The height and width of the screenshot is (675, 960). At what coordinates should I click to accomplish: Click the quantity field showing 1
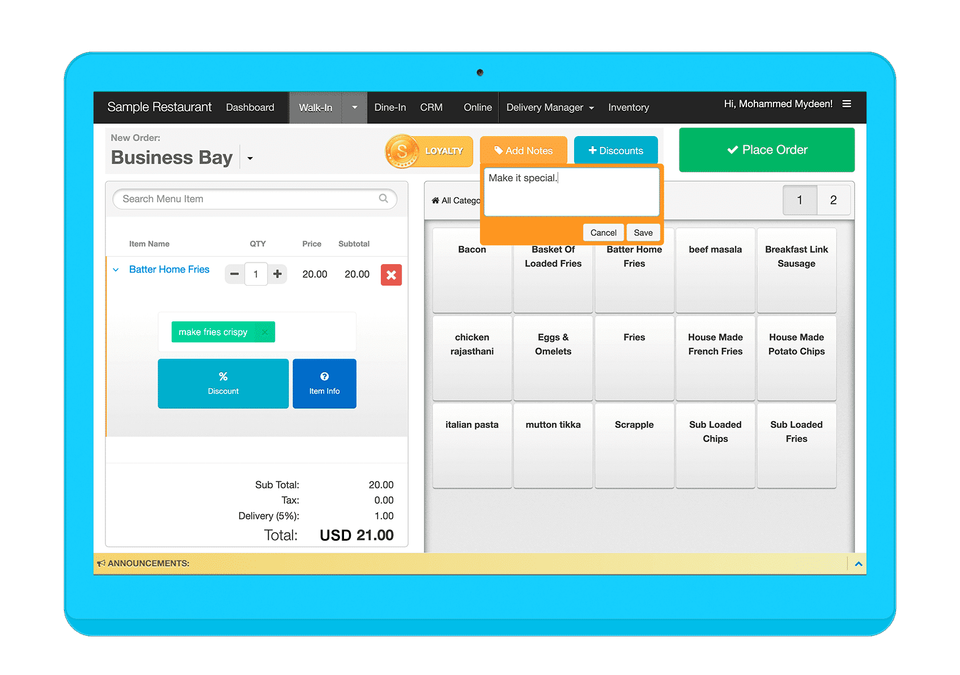256,274
